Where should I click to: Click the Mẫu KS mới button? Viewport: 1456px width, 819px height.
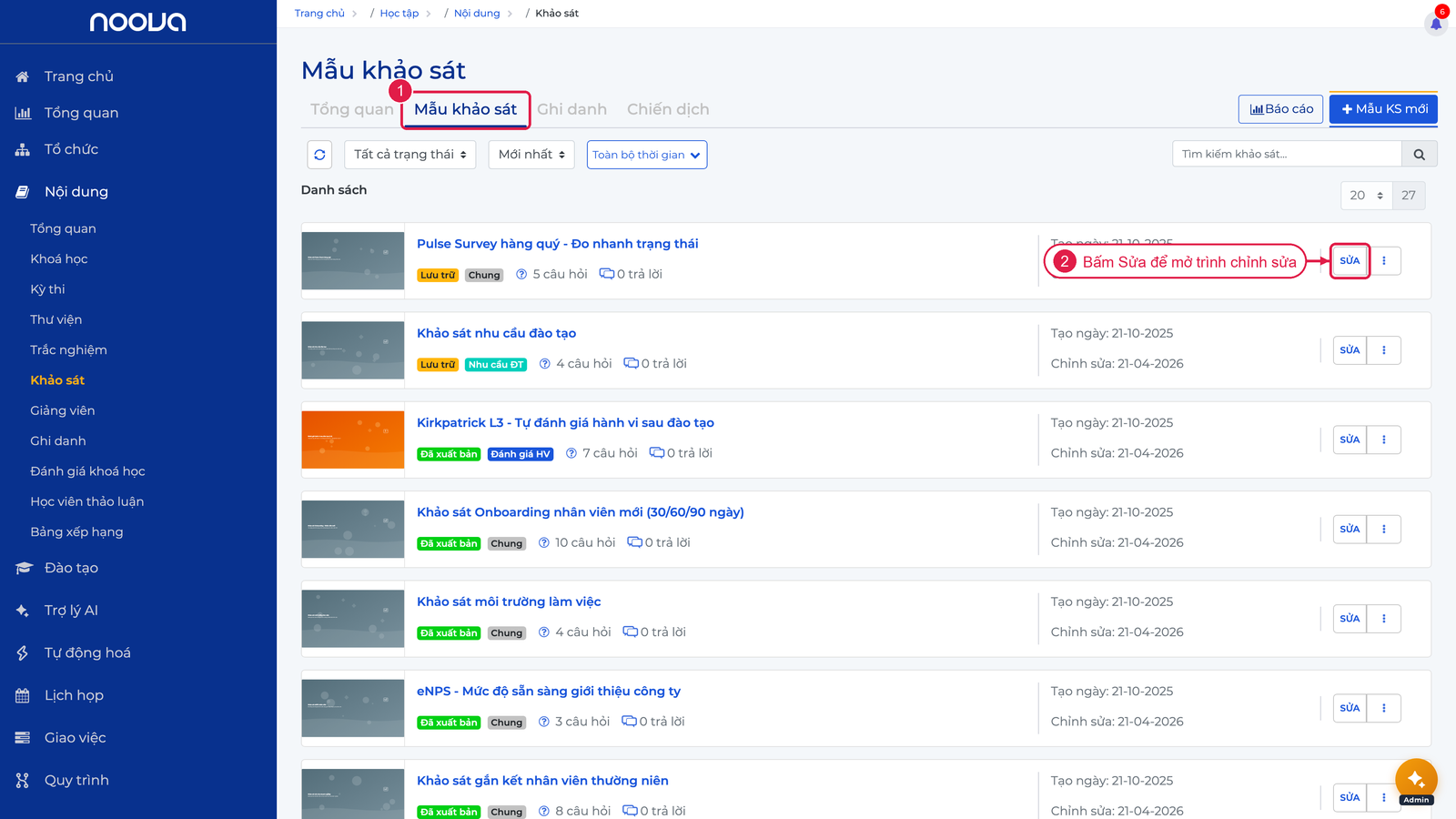pos(1383,109)
